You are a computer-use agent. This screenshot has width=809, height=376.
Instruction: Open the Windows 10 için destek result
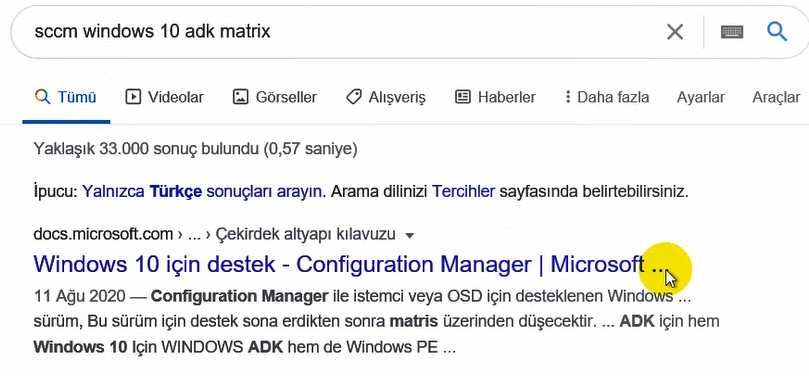point(349,265)
